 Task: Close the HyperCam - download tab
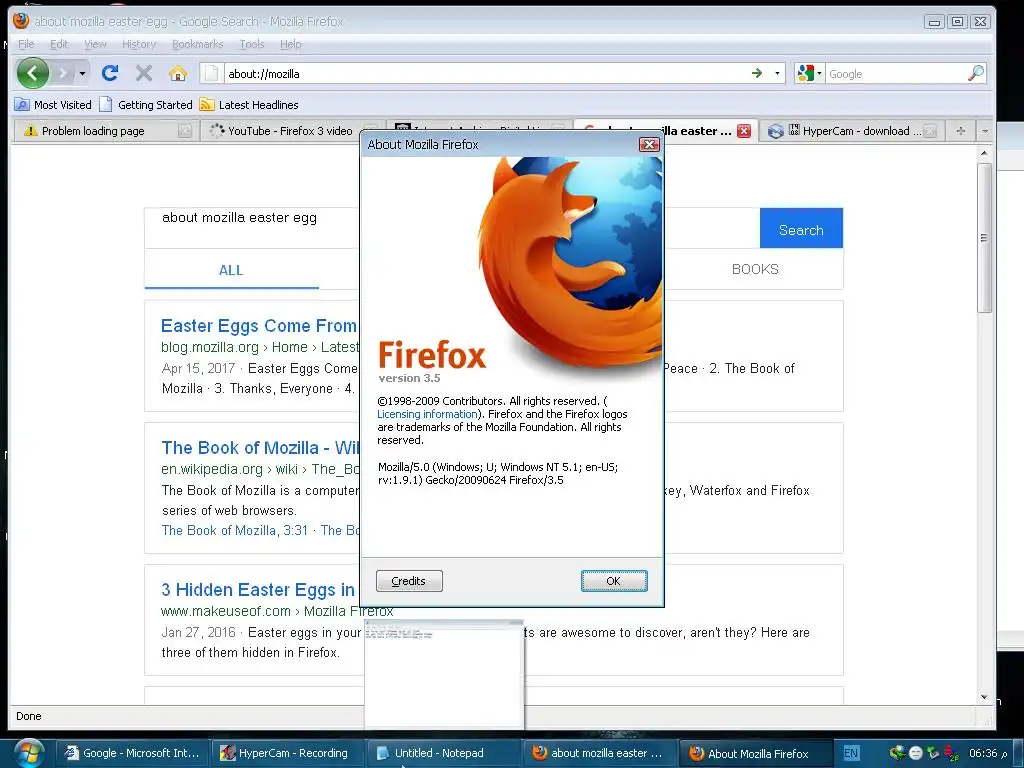(x=931, y=131)
